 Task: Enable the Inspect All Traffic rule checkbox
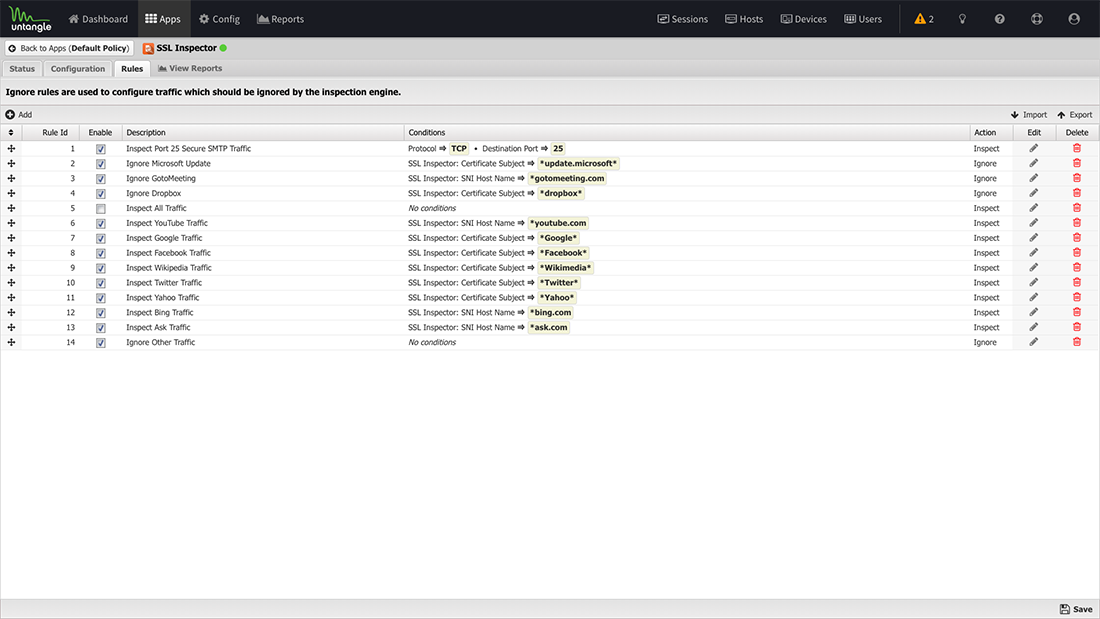click(101, 208)
